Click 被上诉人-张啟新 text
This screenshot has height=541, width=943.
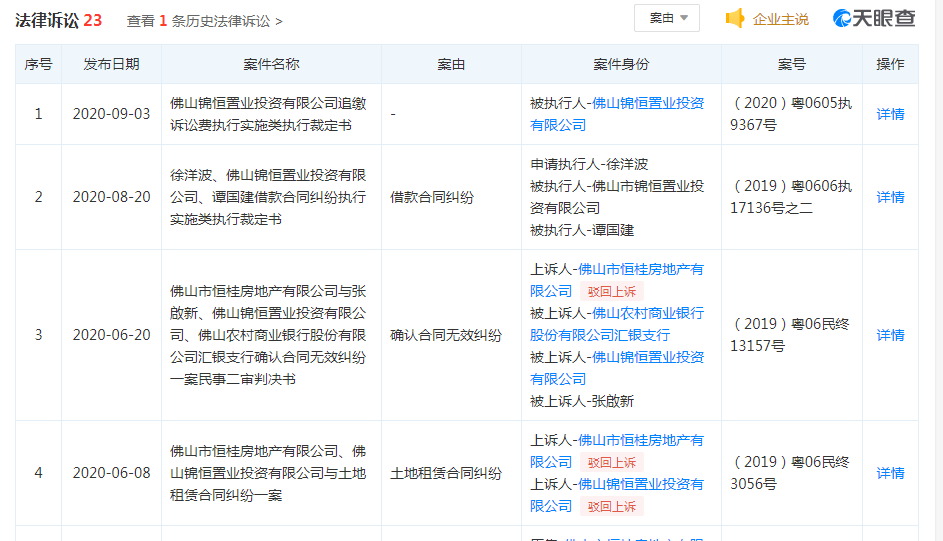(x=582, y=401)
